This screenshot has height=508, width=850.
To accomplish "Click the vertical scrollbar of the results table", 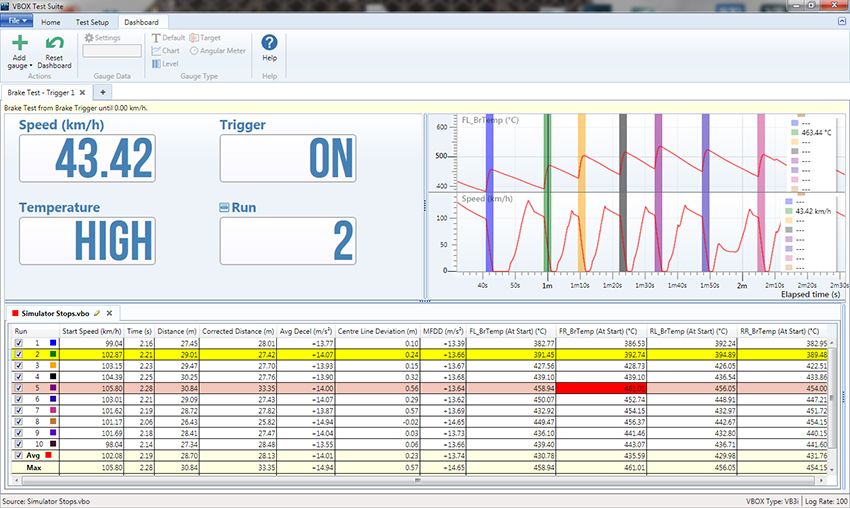I will point(831,398).
